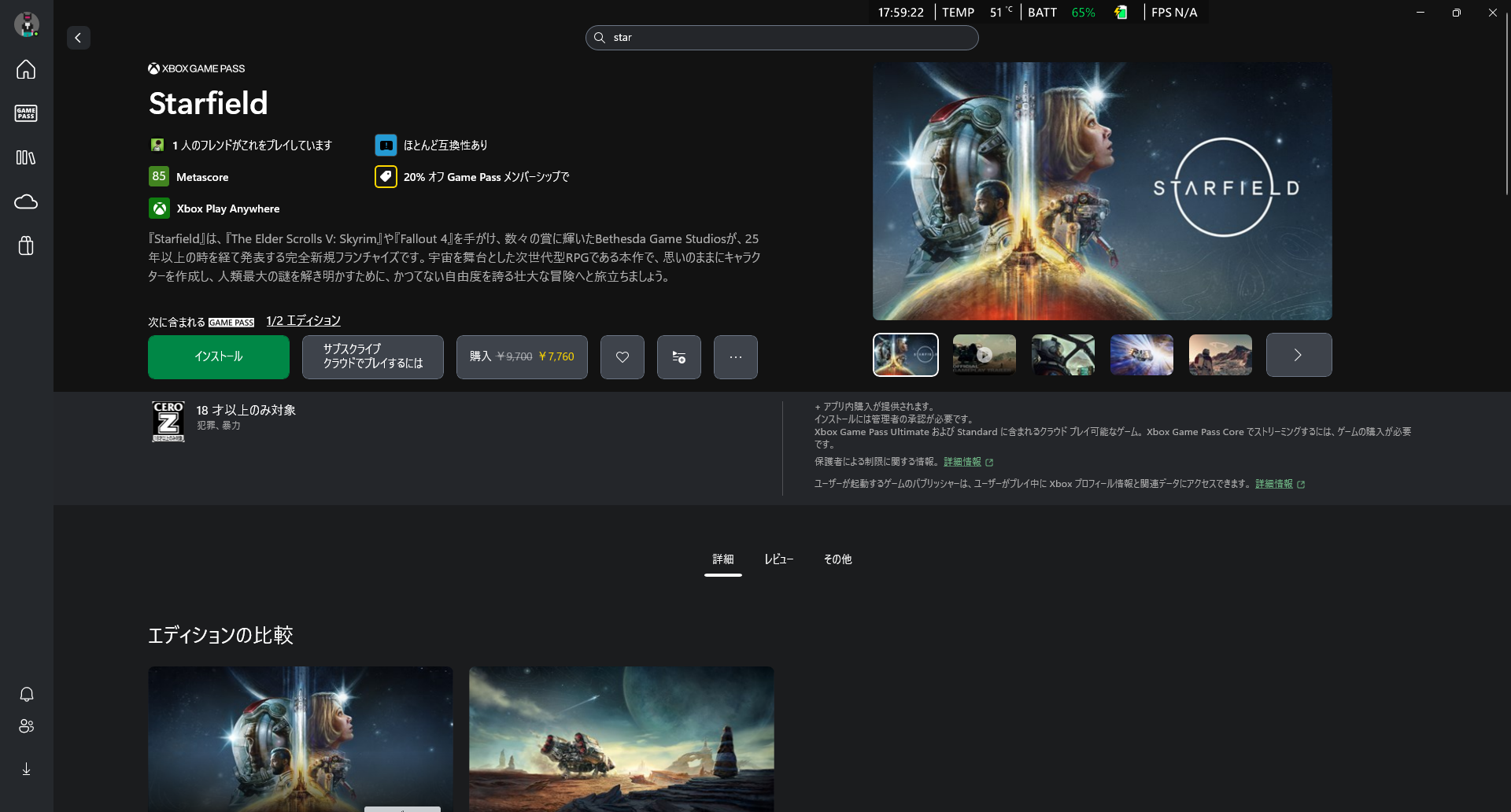Click the Game Pass discount tag icon
1511x812 pixels.
point(386,176)
